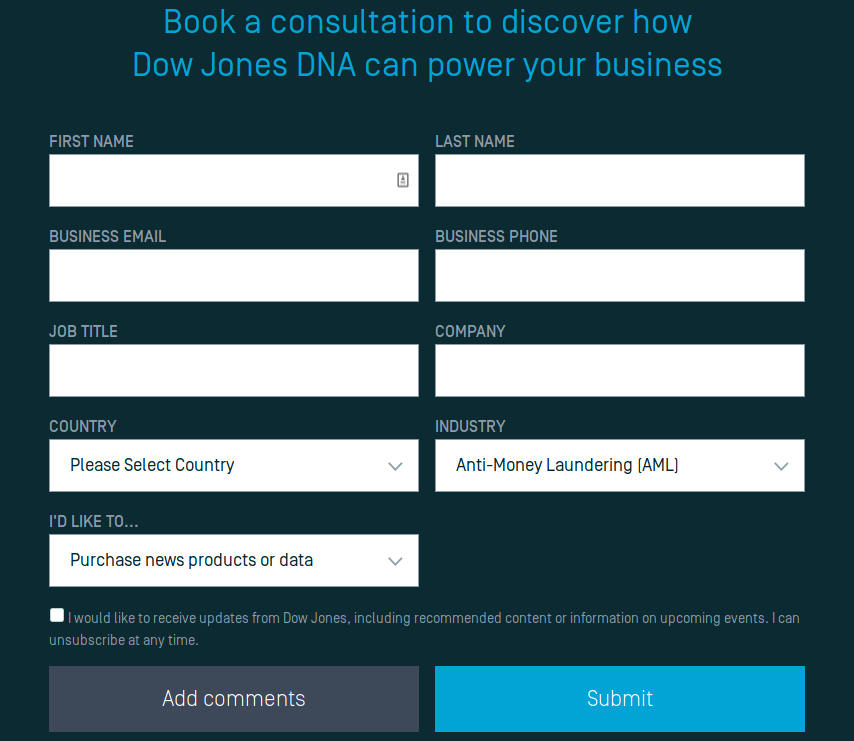Viewport: 854px width, 741px height.
Task: Select the Job Title text box
Action: pyautogui.click(x=234, y=370)
